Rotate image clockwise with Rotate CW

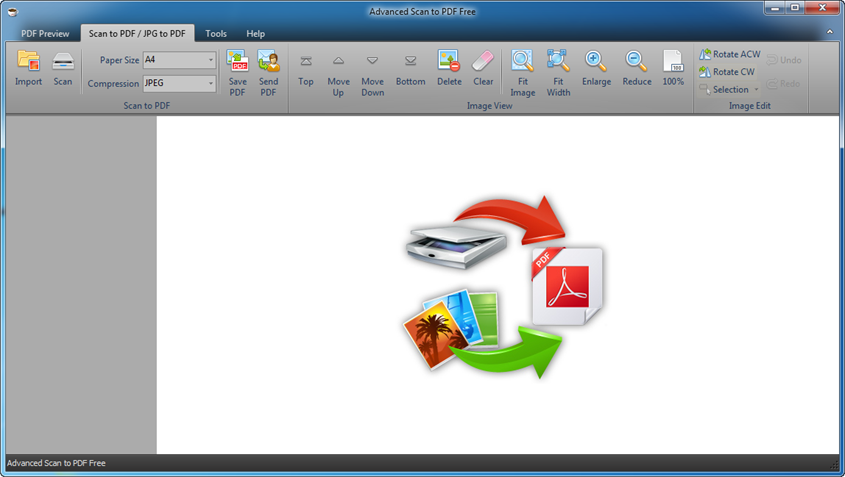(727, 72)
